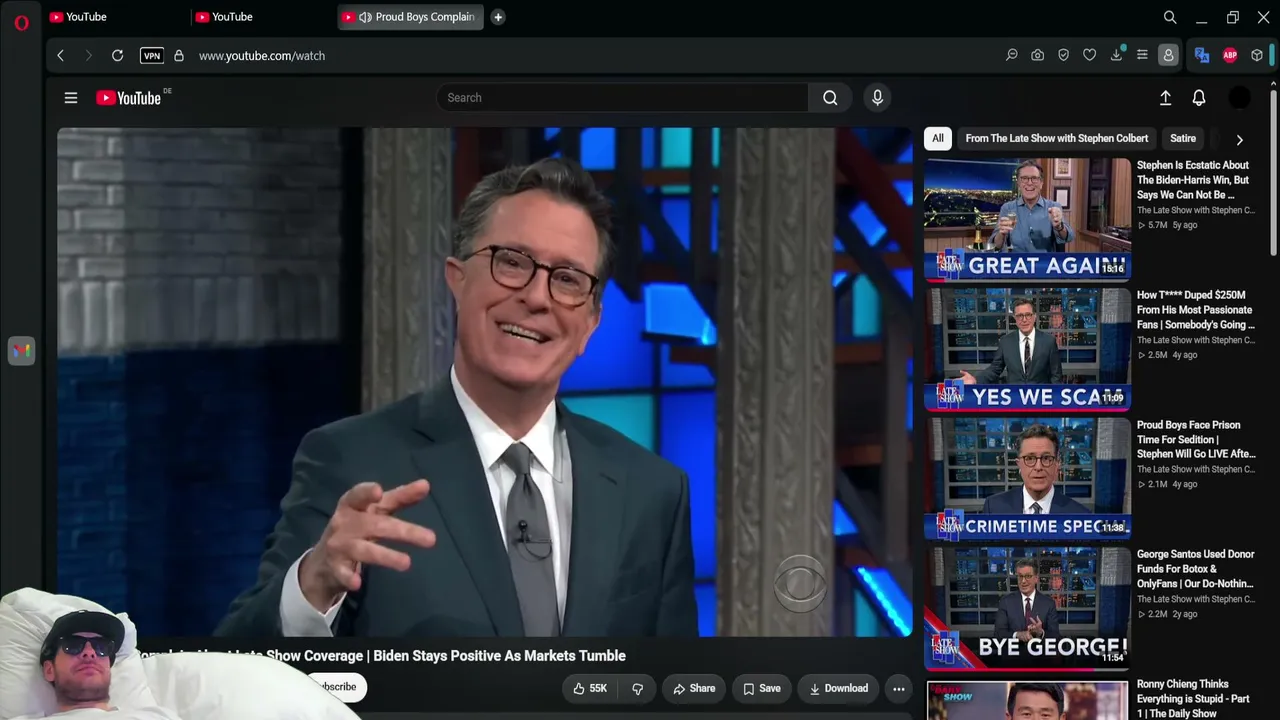Open more actions three-dot menu
Image resolution: width=1280 pixels, height=720 pixels.
pos(899,688)
